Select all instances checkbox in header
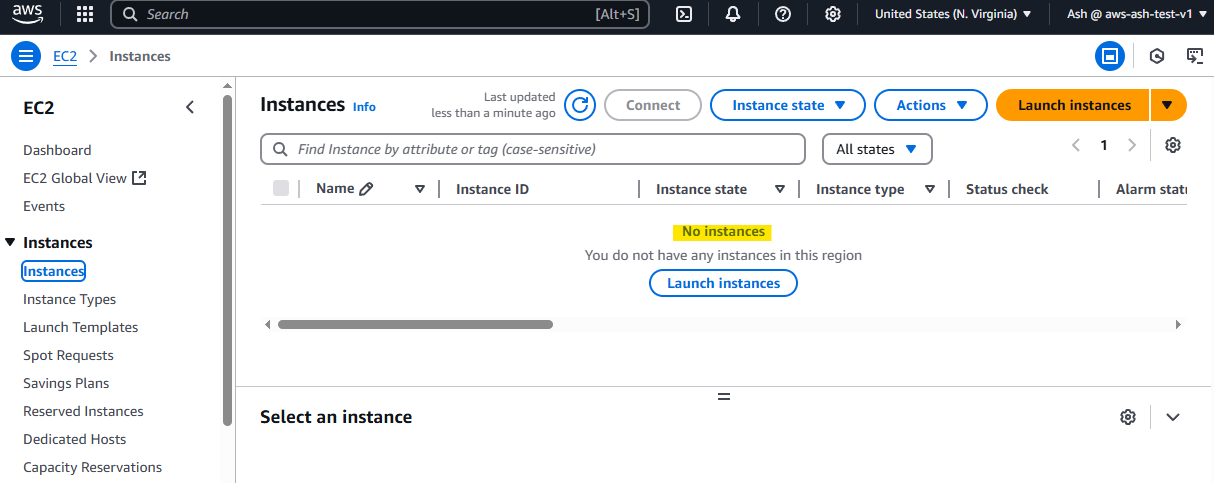The image size is (1214, 483). [281, 188]
